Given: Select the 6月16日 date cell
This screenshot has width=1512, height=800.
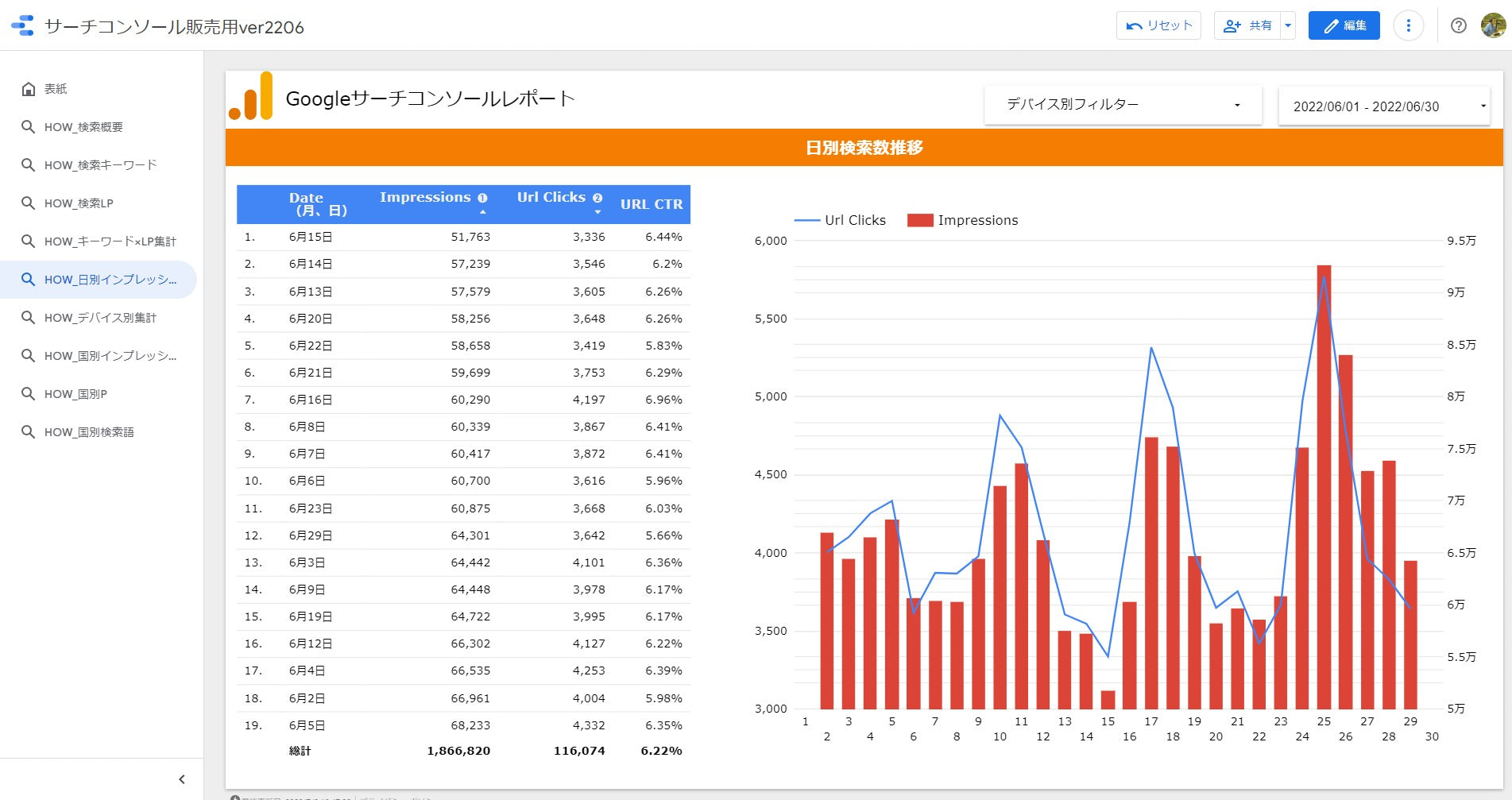Looking at the screenshot, I should point(311,400).
